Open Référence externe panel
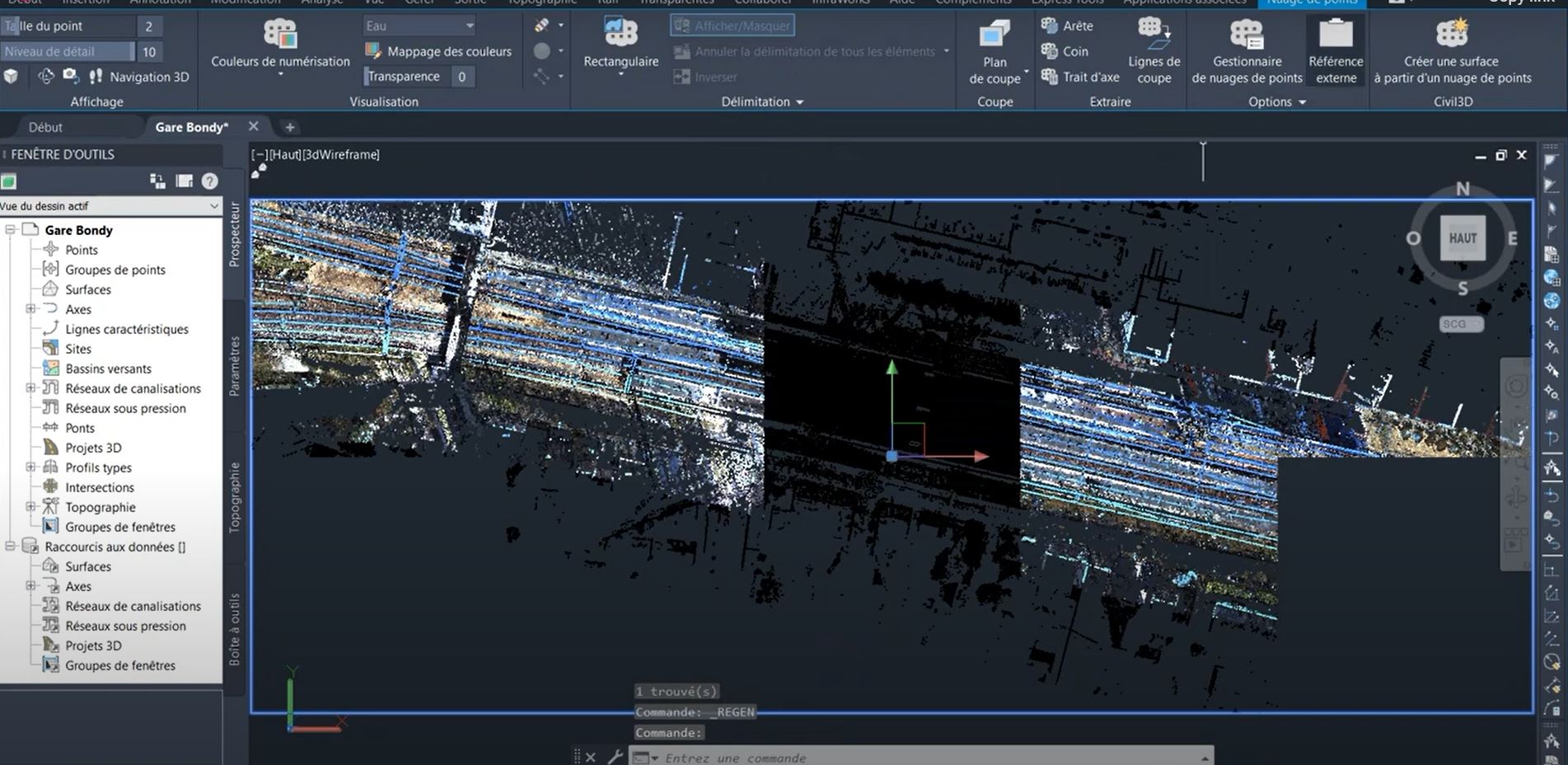 (1336, 51)
